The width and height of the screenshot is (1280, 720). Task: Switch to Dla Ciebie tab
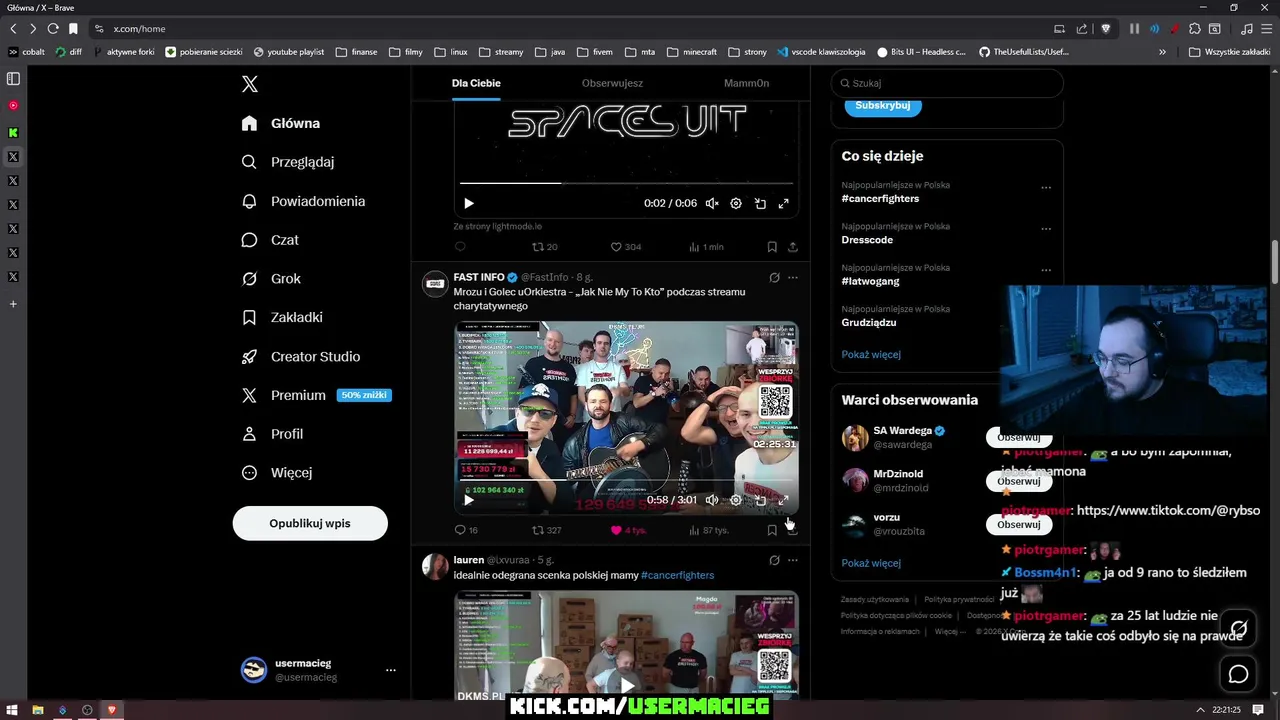(x=476, y=83)
